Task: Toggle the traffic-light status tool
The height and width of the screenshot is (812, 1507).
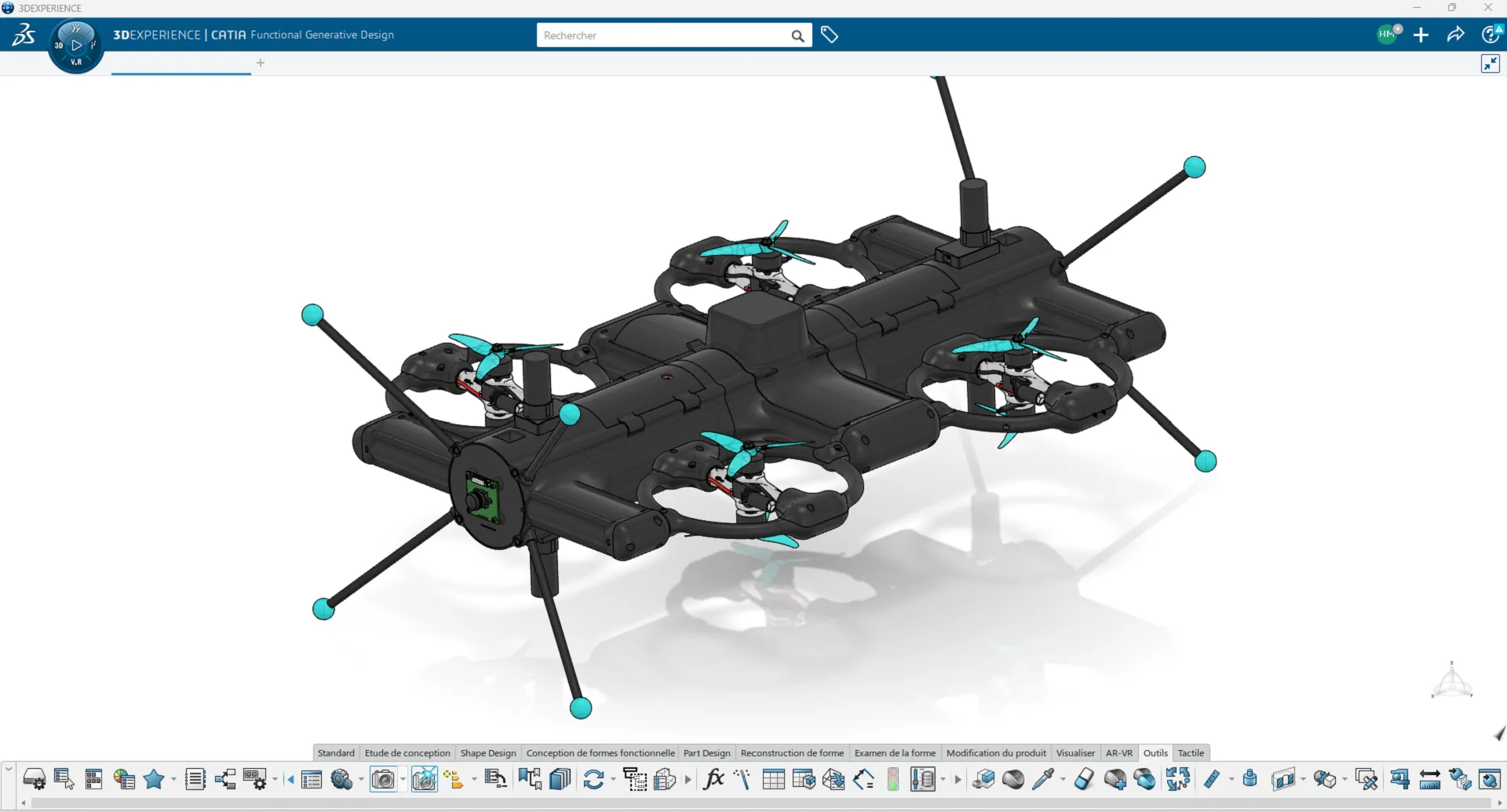Action: (x=892, y=779)
